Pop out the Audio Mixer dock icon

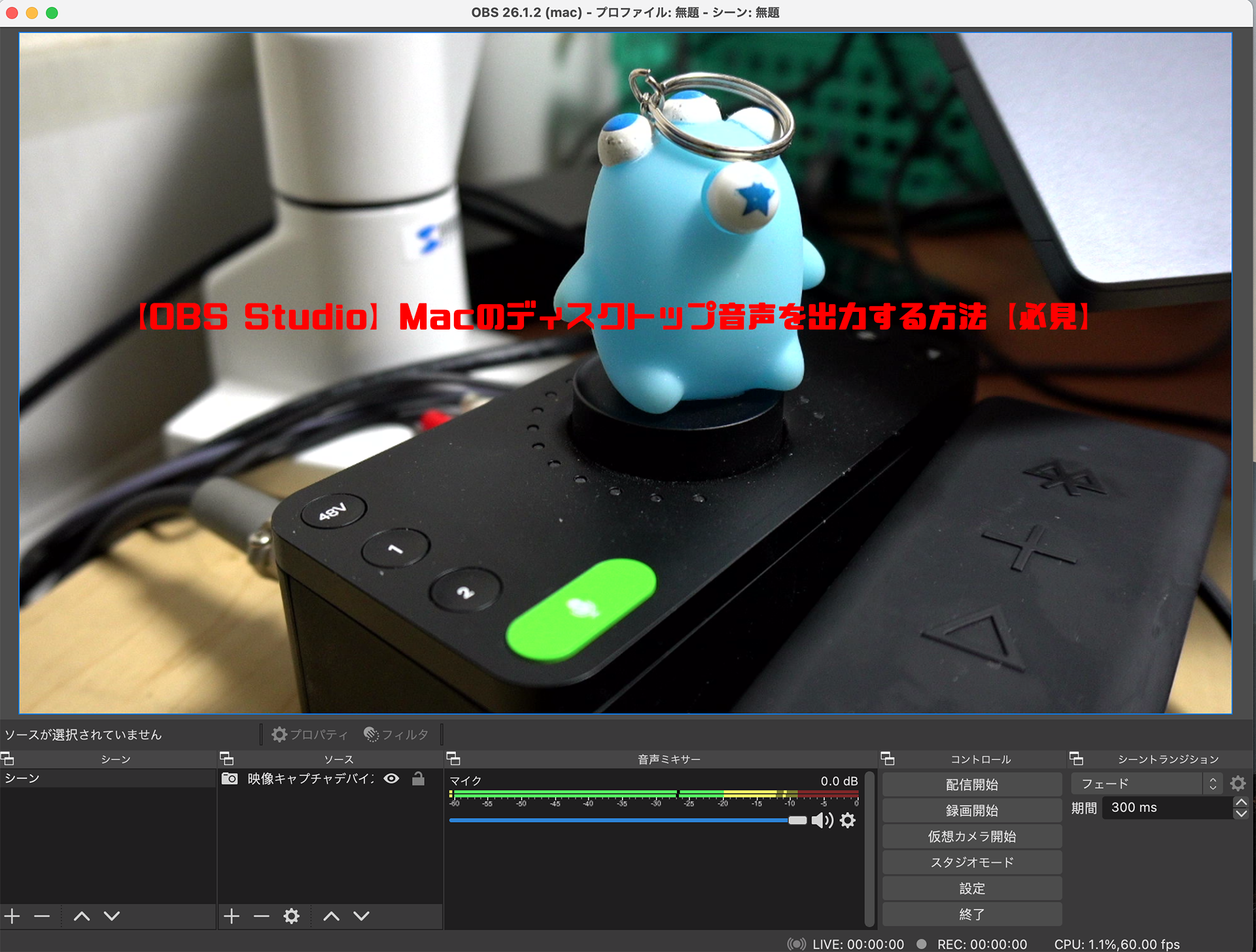pos(453,758)
